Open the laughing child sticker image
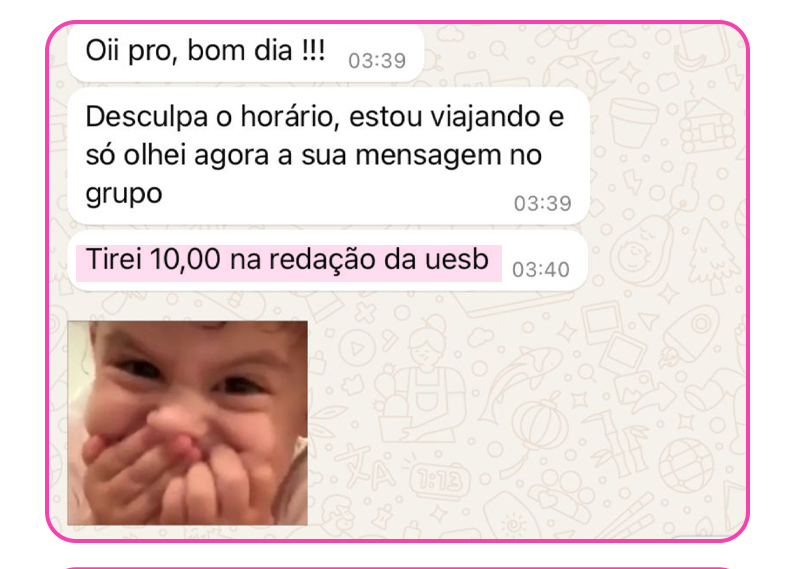This screenshot has width=797, height=569. [188, 423]
